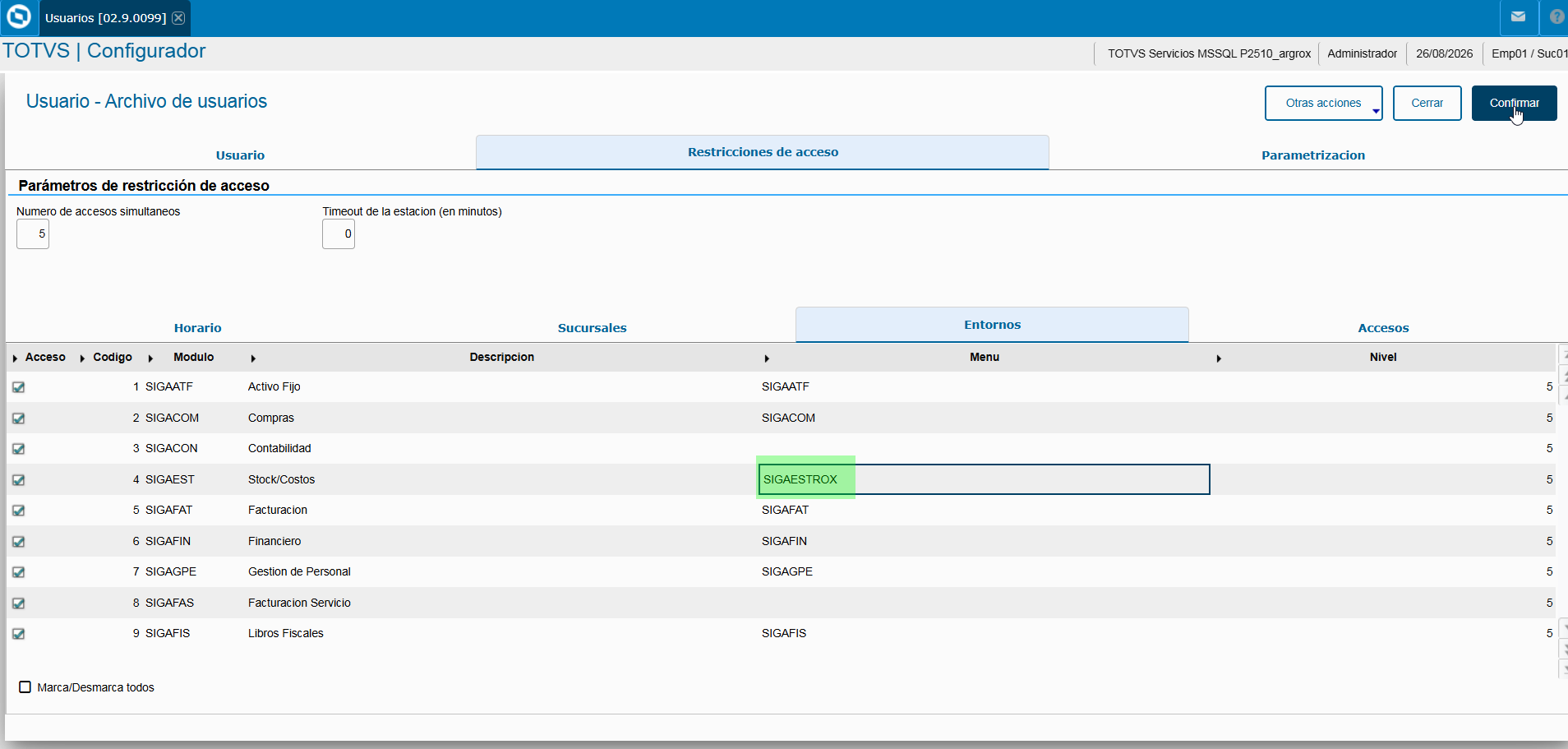
Task: Disable access for SIGAEST Stock/Costos
Action: (x=19, y=480)
